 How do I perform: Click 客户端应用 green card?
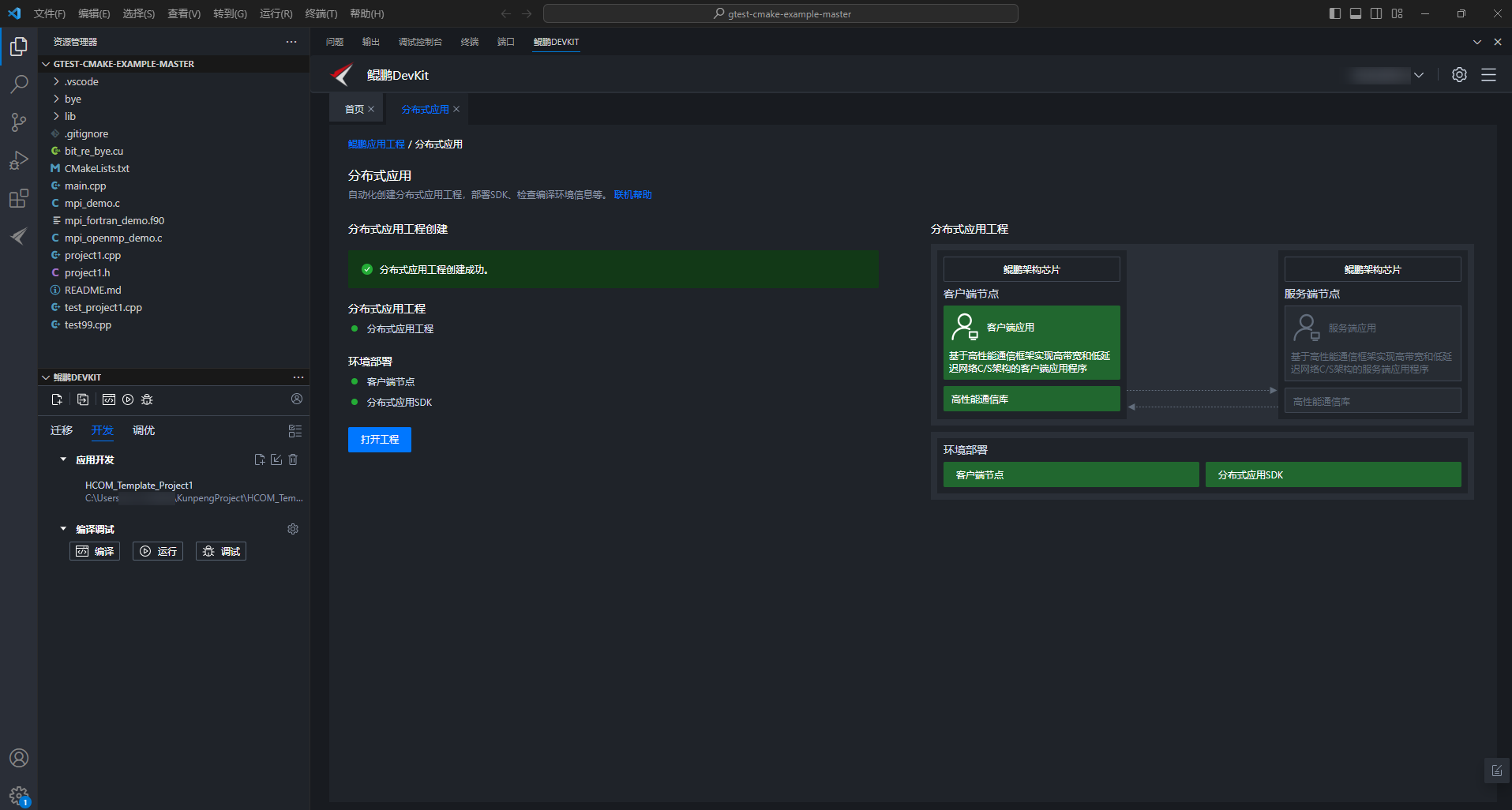click(x=1032, y=343)
